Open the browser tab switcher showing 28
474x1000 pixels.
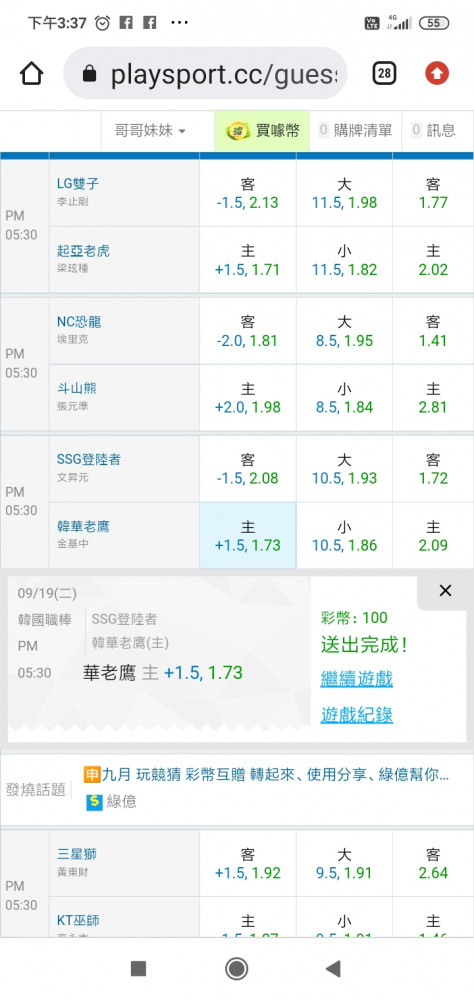click(384, 74)
